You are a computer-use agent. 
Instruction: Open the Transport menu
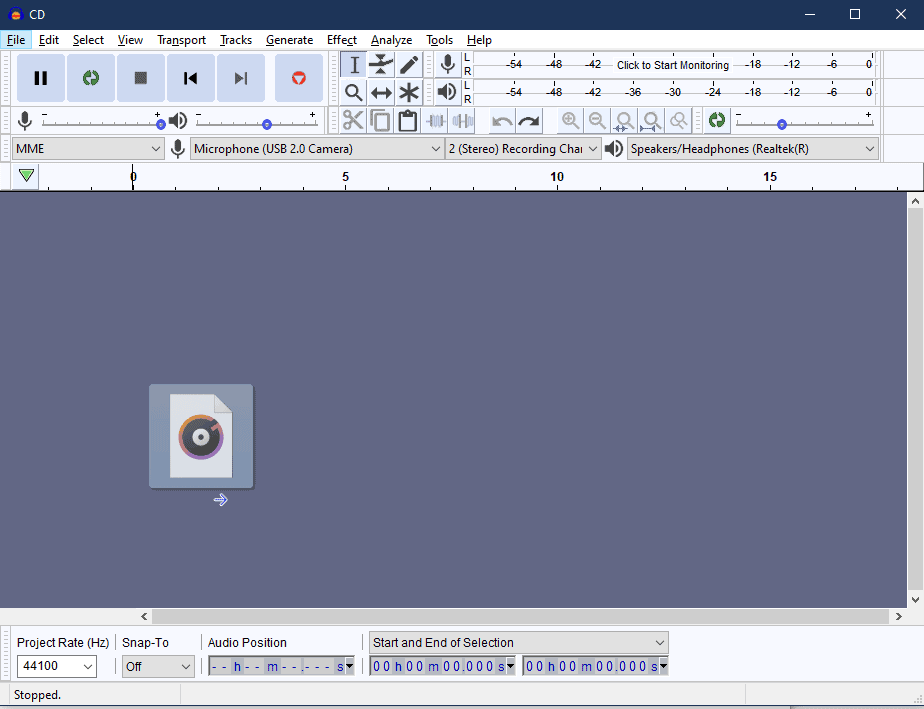(182, 40)
